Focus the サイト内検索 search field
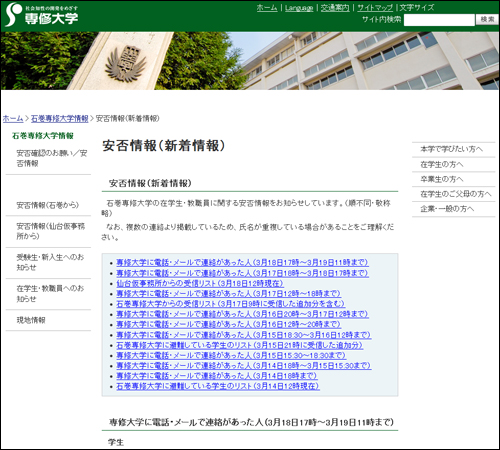500x450 pixels. [439, 20]
